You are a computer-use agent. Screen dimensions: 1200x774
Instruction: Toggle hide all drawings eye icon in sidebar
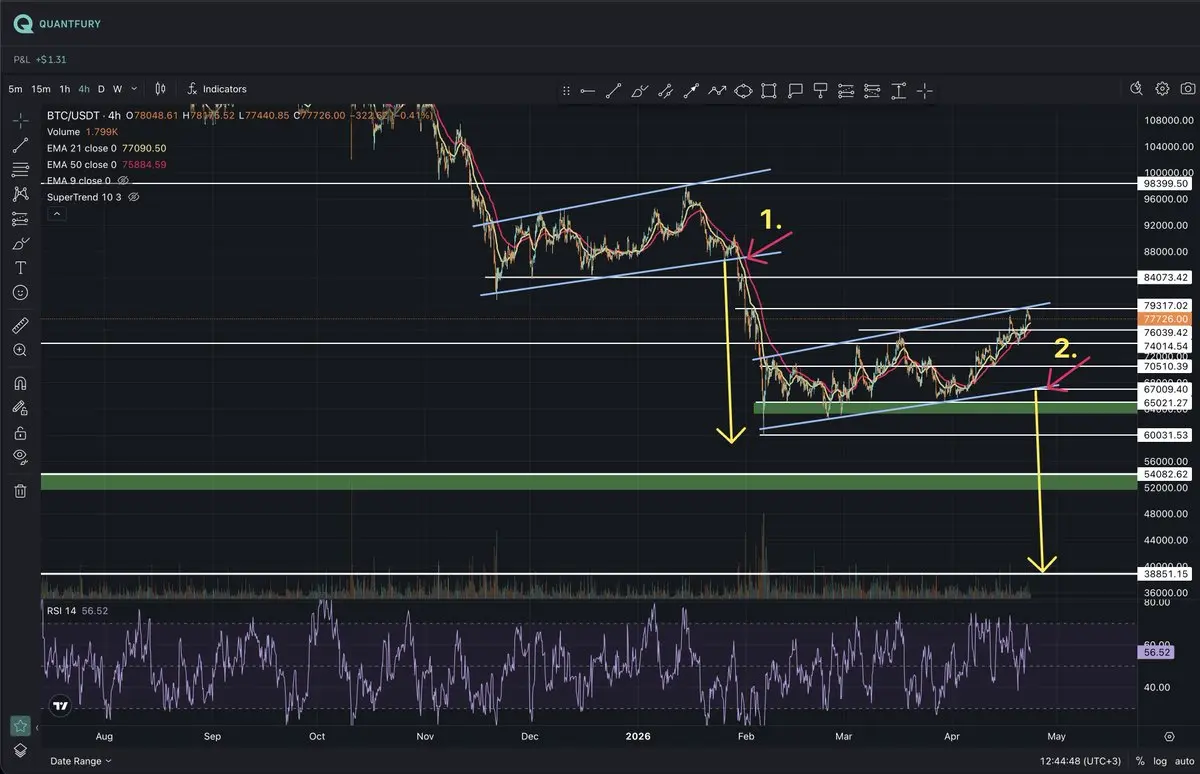tap(20, 457)
